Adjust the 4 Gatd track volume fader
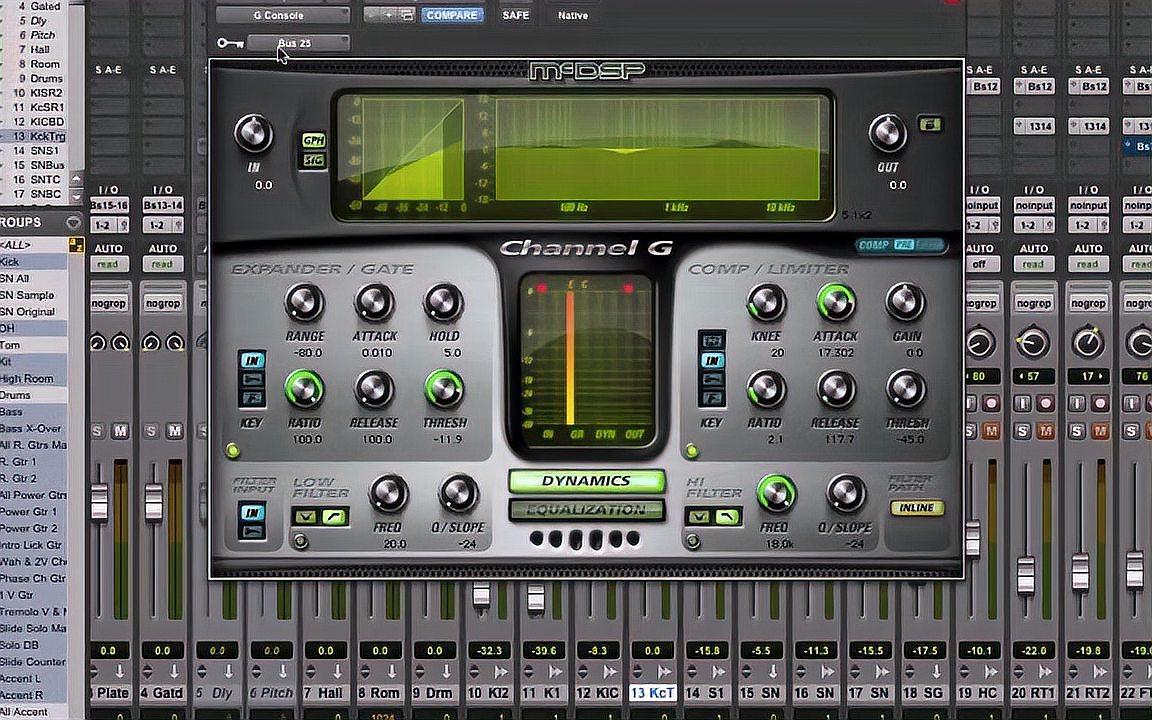1152x720 pixels. pyautogui.click(x=153, y=503)
